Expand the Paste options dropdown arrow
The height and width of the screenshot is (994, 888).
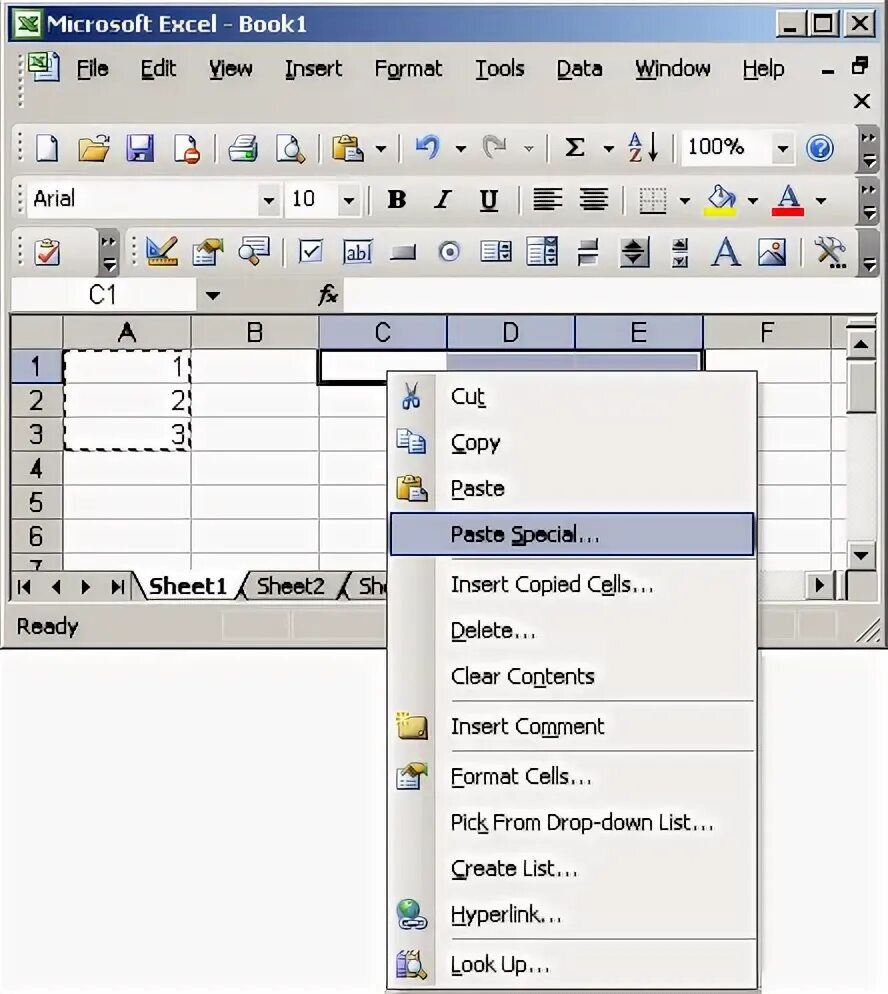coord(380,149)
